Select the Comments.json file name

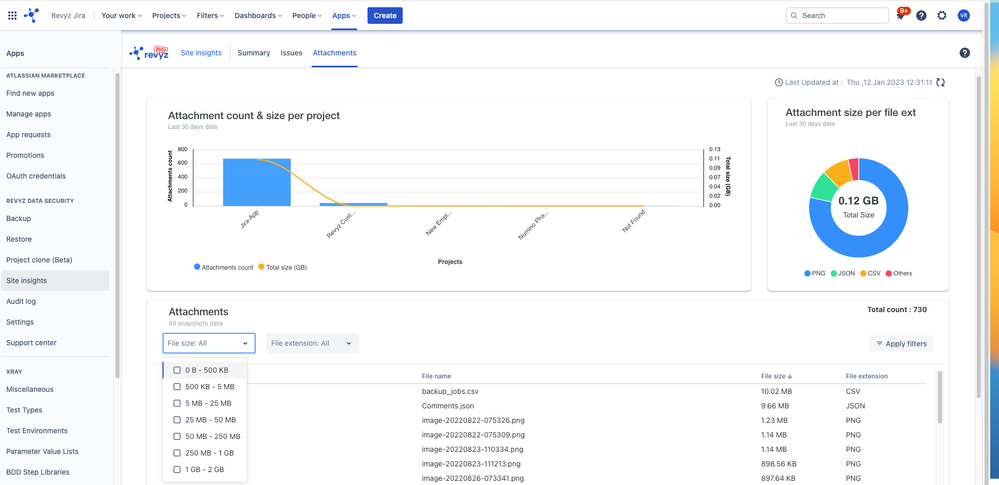(x=447, y=405)
